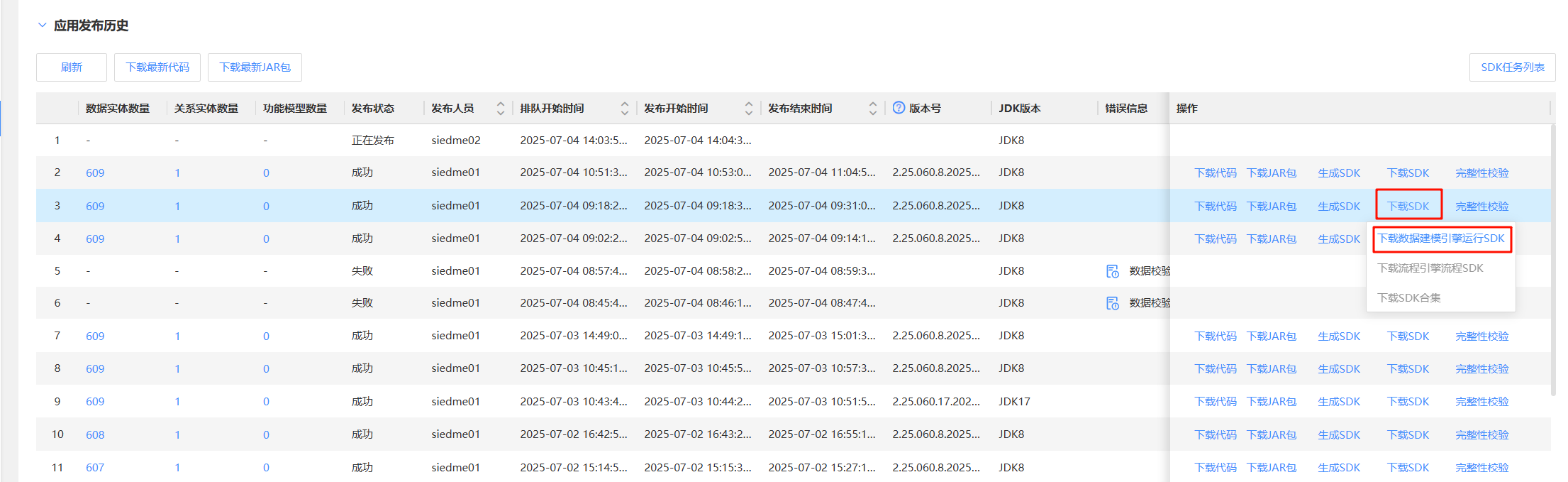Image resolution: width=1568 pixels, height=482 pixels.
Task: Sort by 发布开始时间 column sort arrows
Action: click(x=749, y=108)
